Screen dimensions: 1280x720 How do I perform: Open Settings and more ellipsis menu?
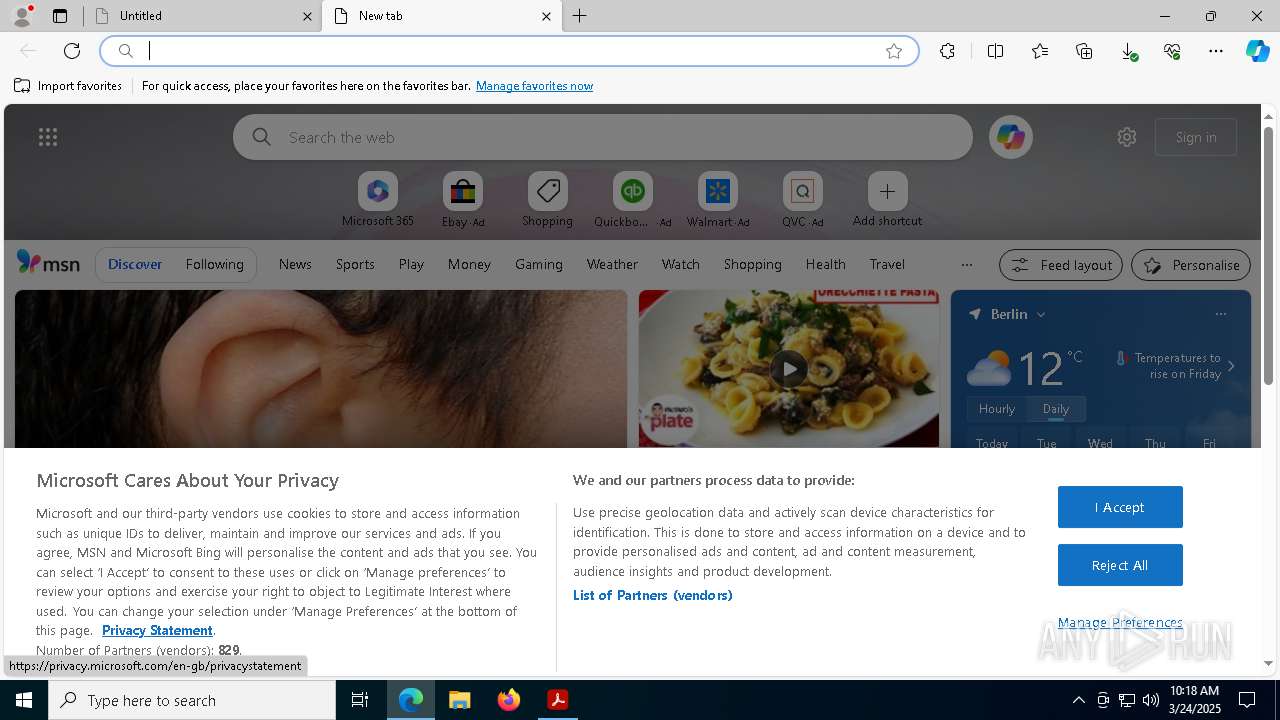1216,51
